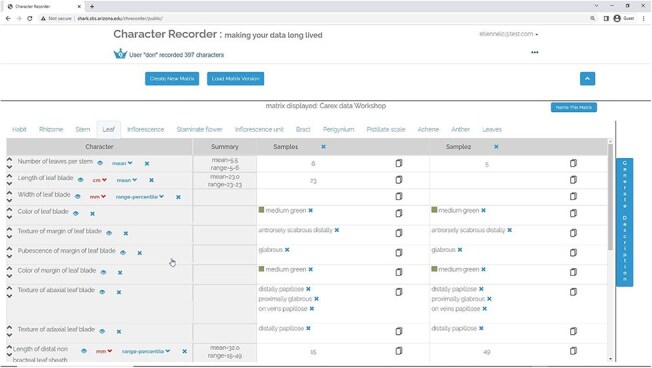Switch to the Inflorescence tab

146,129
